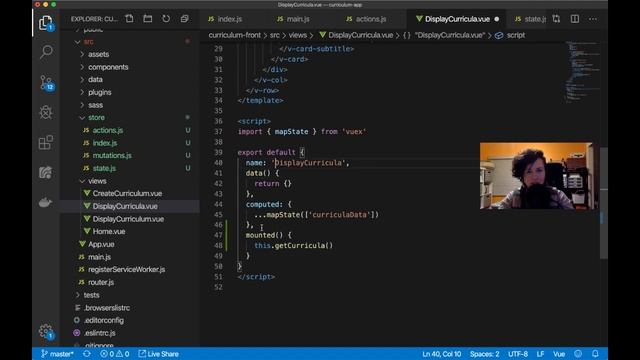Click script segment in breadcrumb

click(x=516, y=35)
